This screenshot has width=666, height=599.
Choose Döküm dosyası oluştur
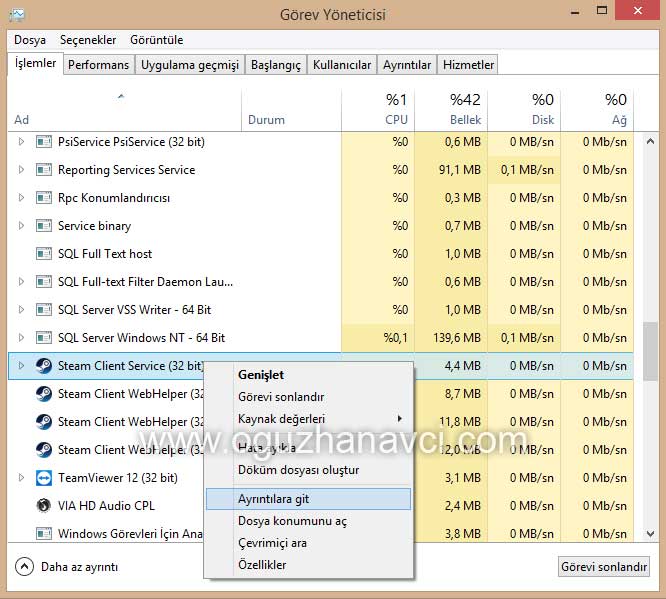coord(308,470)
